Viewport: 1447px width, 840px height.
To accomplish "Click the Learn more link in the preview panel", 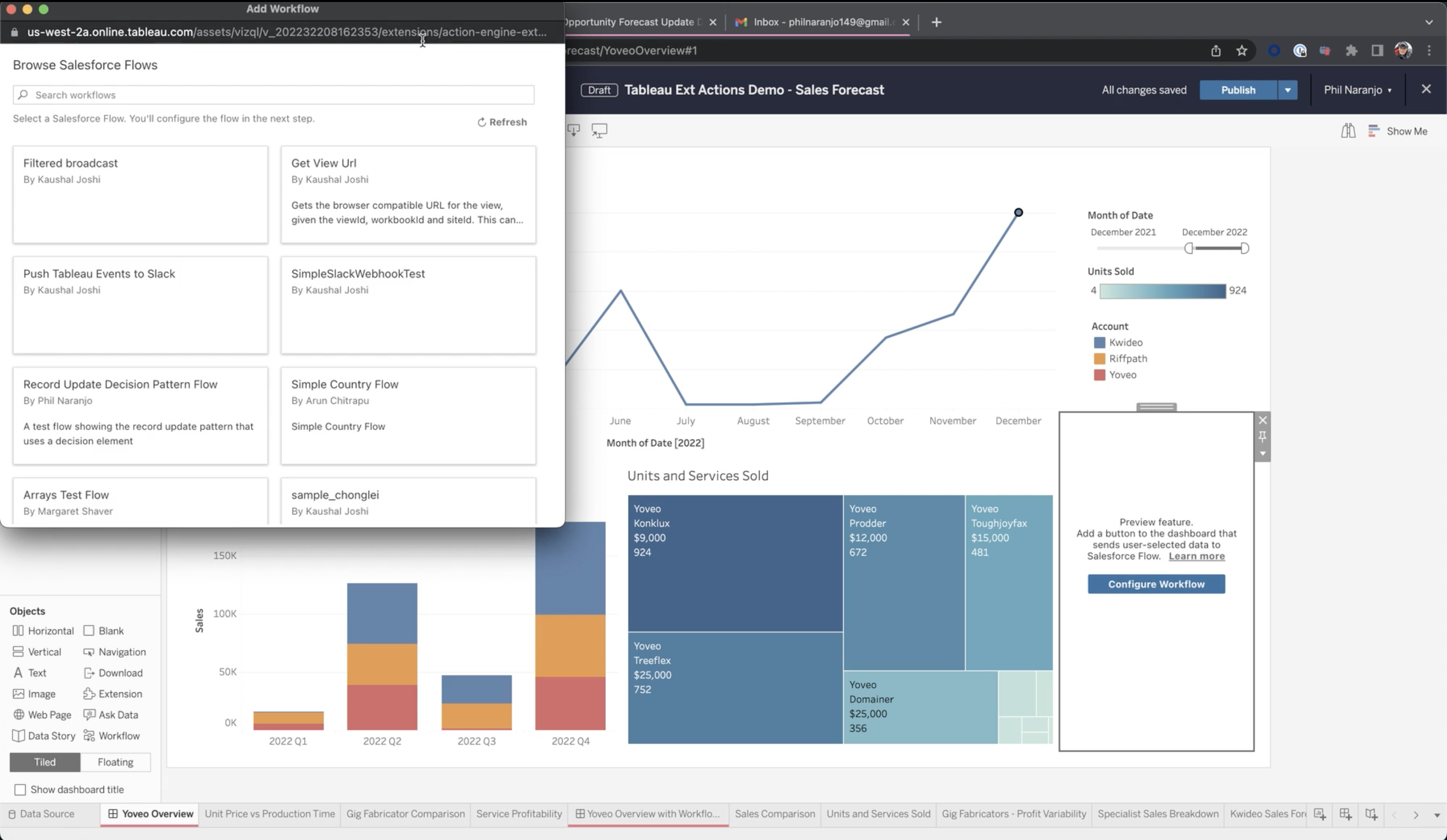I will [1197, 556].
